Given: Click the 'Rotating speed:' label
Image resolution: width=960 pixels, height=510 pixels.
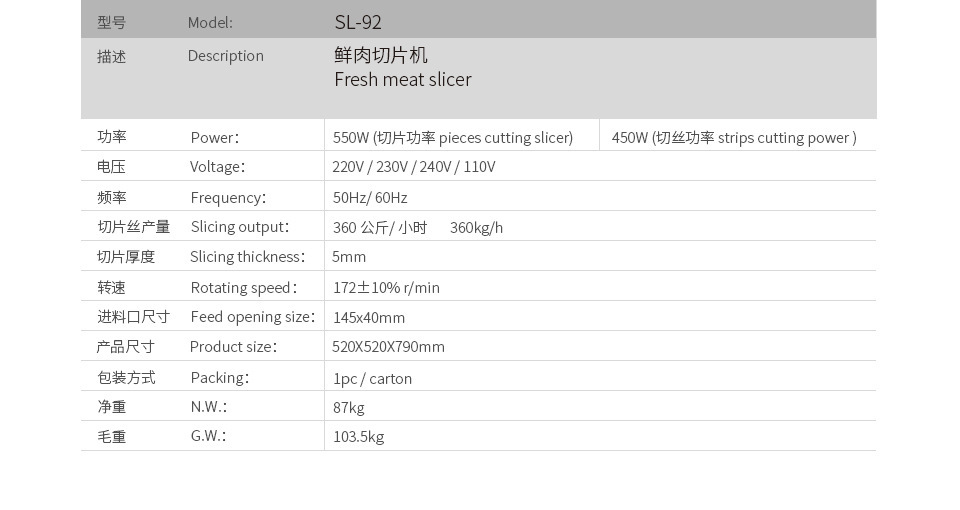Looking at the screenshot, I should [x=243, y=288].
